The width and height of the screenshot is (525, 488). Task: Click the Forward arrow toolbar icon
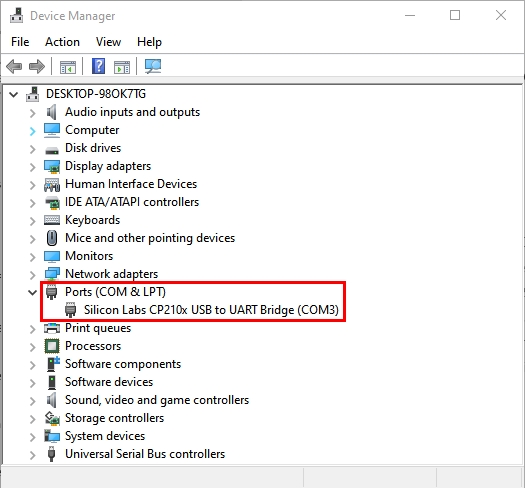tap(37, 66)
